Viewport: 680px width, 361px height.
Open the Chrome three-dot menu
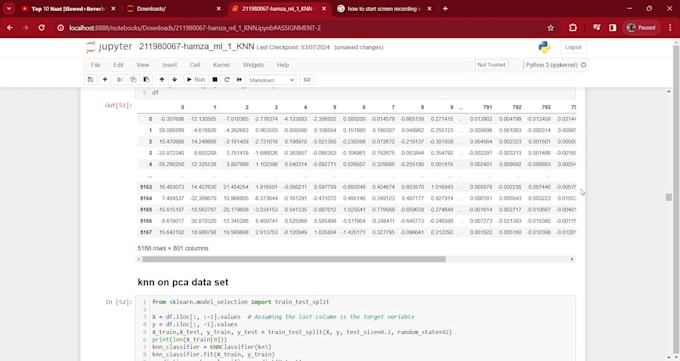coord(670,28)
